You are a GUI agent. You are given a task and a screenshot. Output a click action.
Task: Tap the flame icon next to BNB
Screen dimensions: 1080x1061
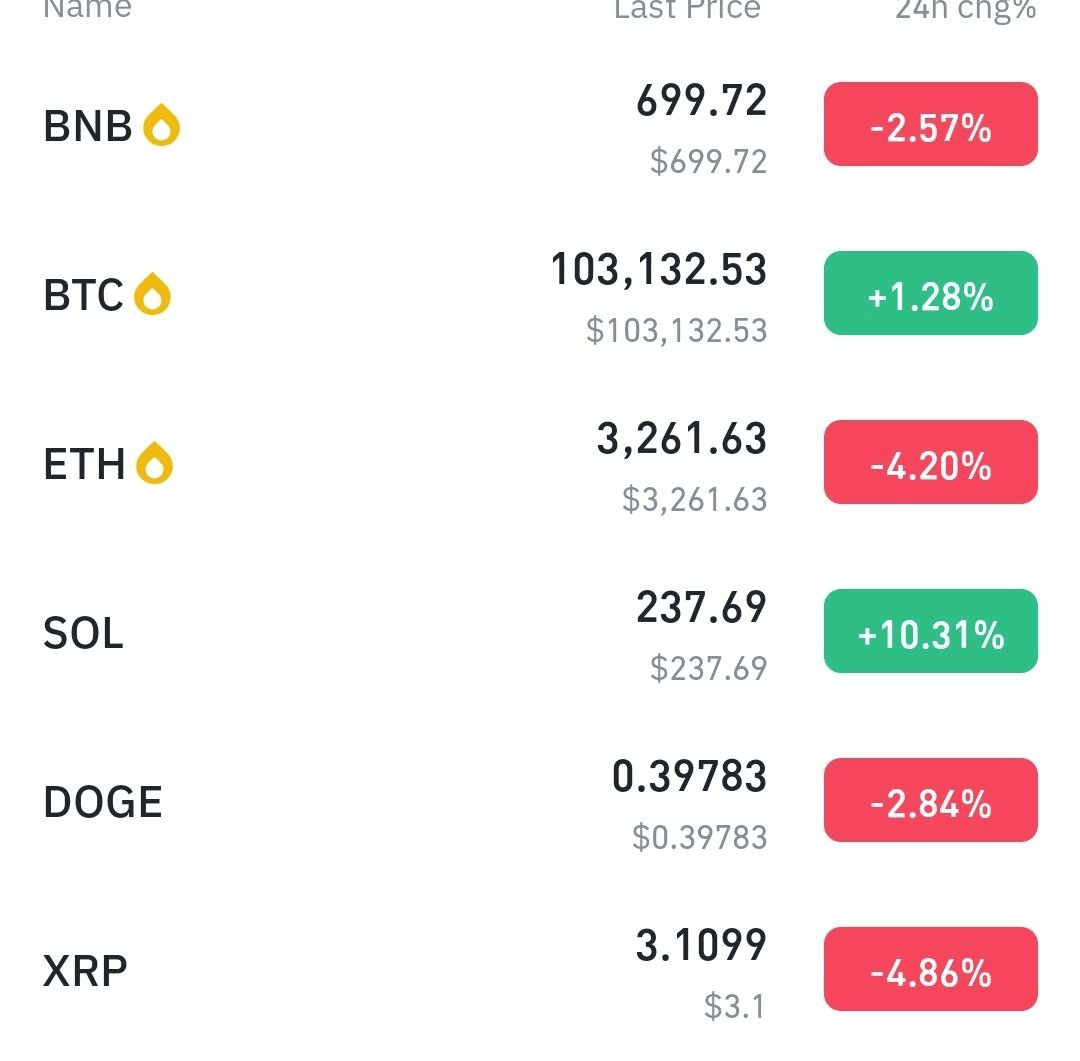pyautogui.click(x=161, y=125)
